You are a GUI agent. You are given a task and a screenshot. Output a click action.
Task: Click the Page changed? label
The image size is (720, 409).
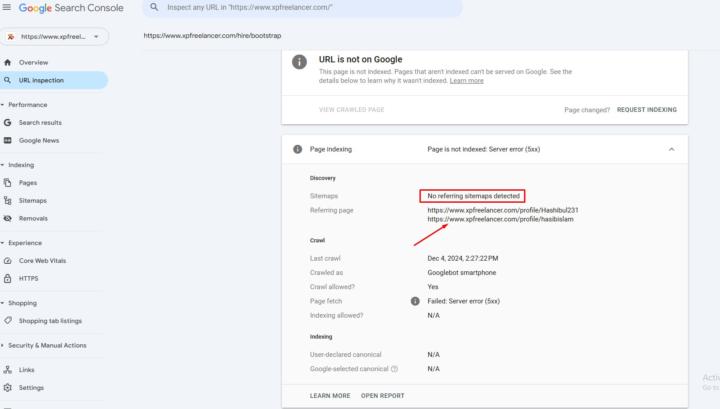click(587, 110)
